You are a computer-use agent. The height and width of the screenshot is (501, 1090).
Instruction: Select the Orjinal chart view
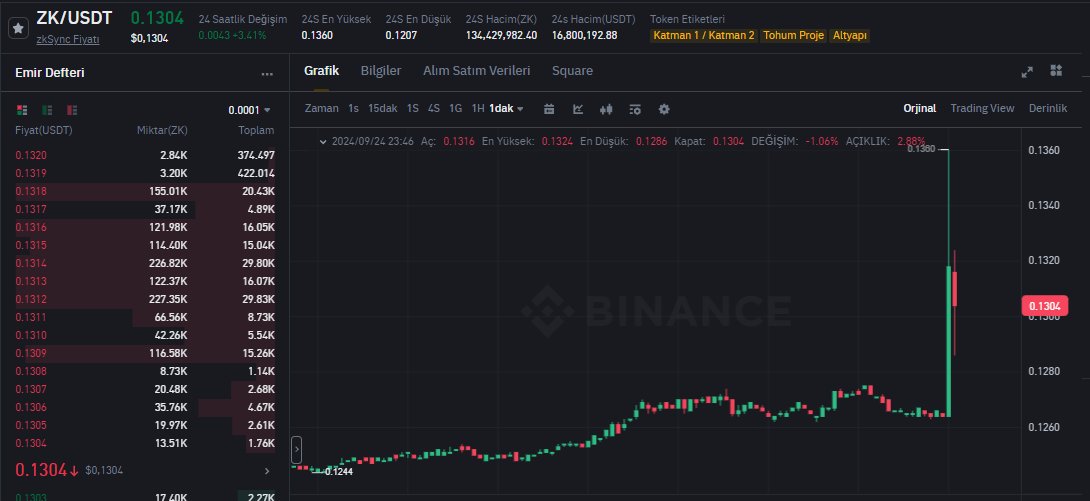(919, 108)
